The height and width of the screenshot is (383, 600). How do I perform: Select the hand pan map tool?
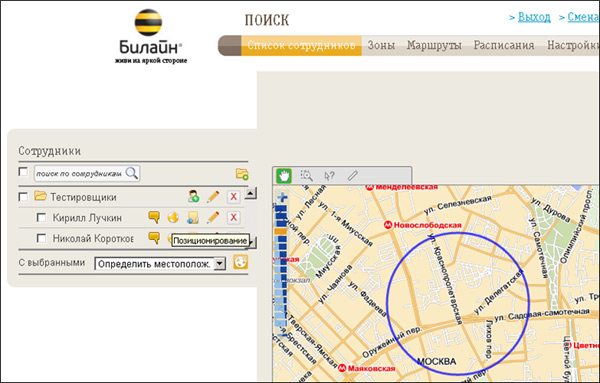284,176
